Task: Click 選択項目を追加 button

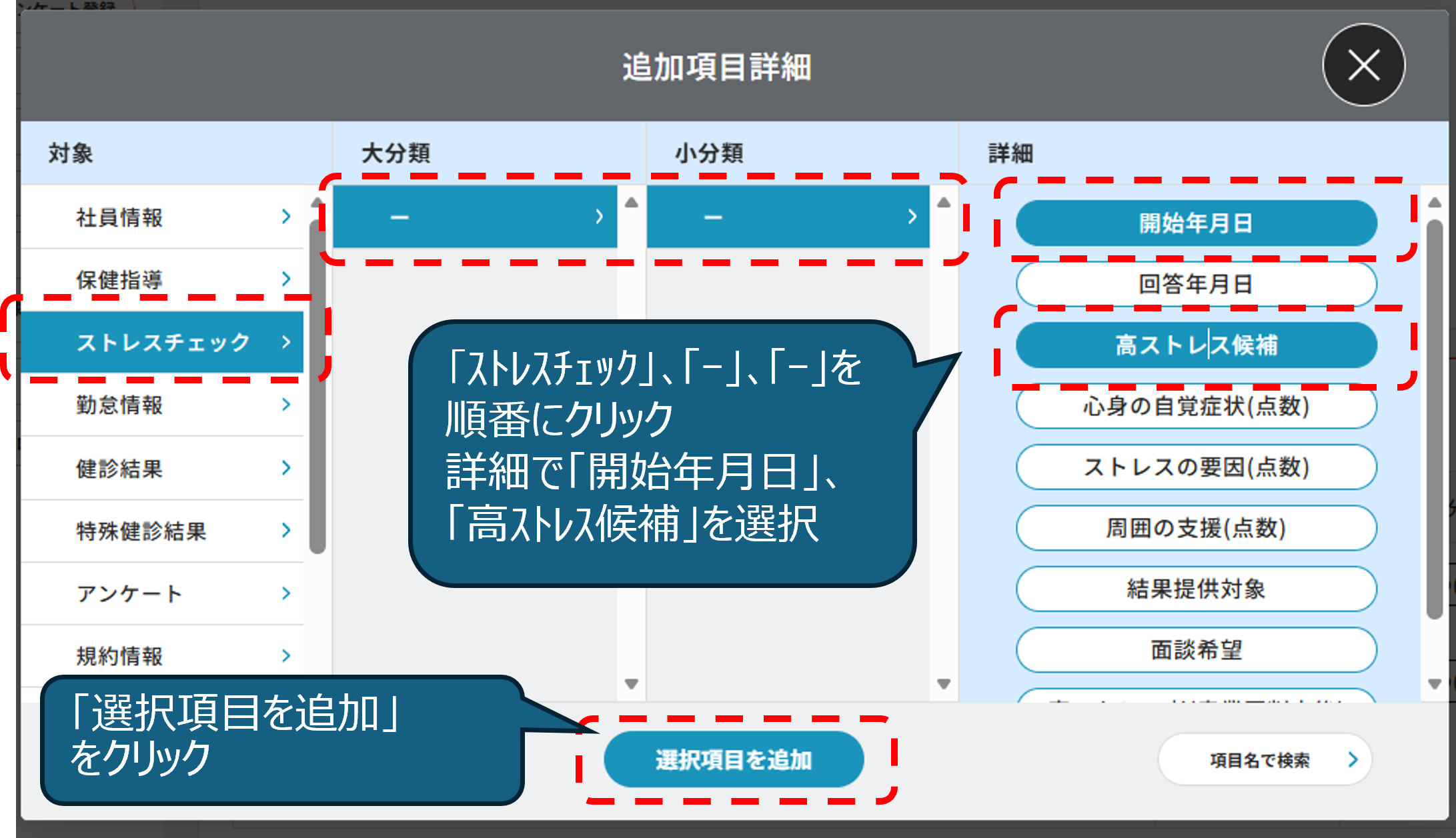Action: 734,760
